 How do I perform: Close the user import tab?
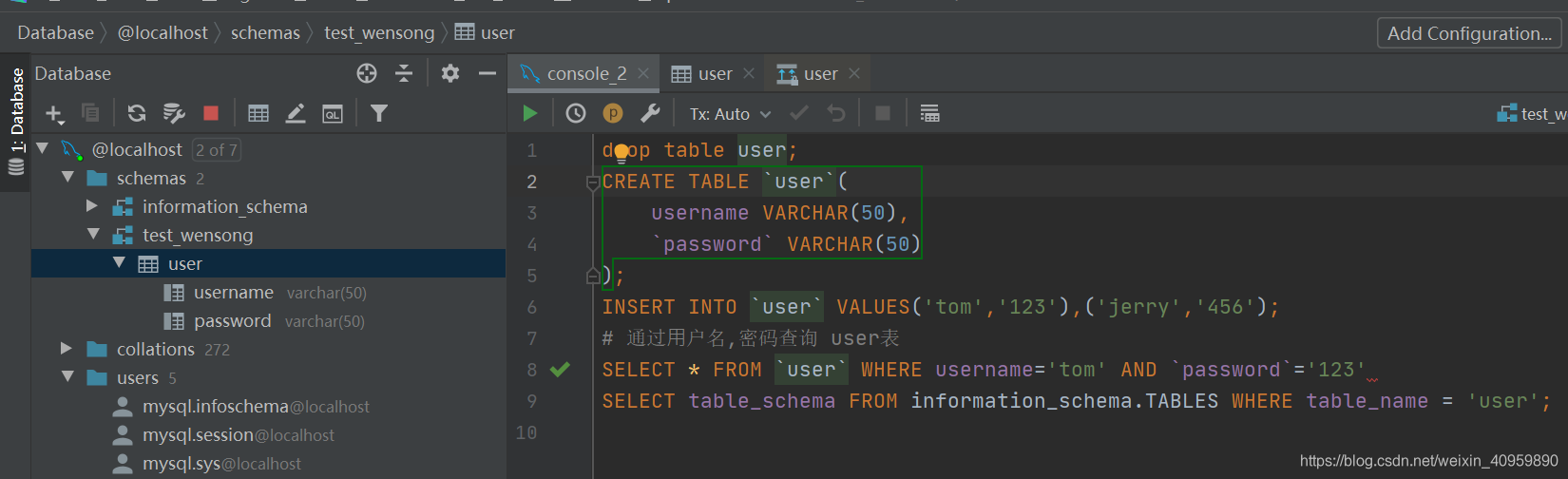point(854,73)
